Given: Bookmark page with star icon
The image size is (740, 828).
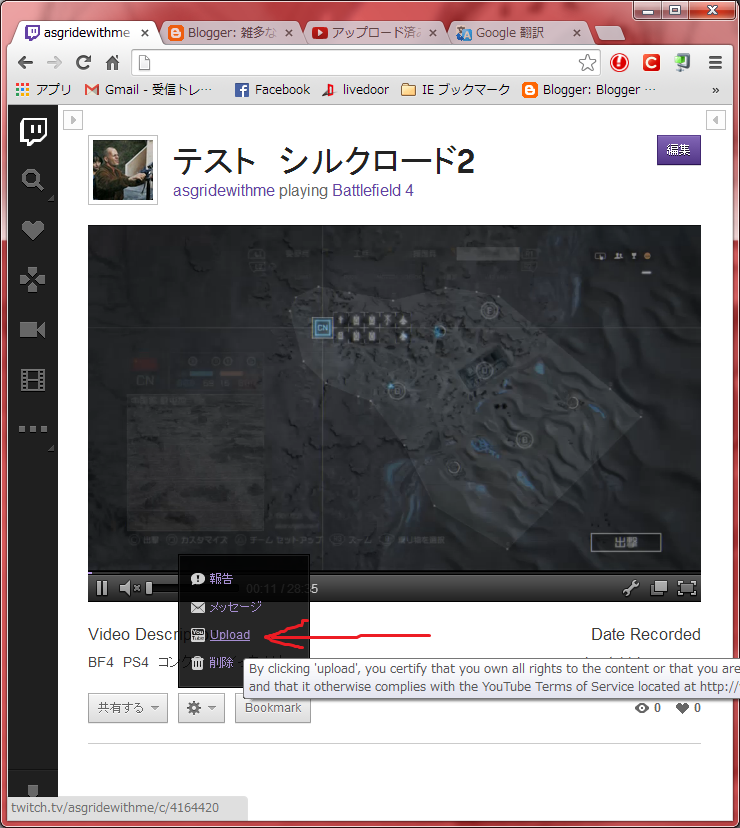Looking at the screenshot, I should pos(587,63).
